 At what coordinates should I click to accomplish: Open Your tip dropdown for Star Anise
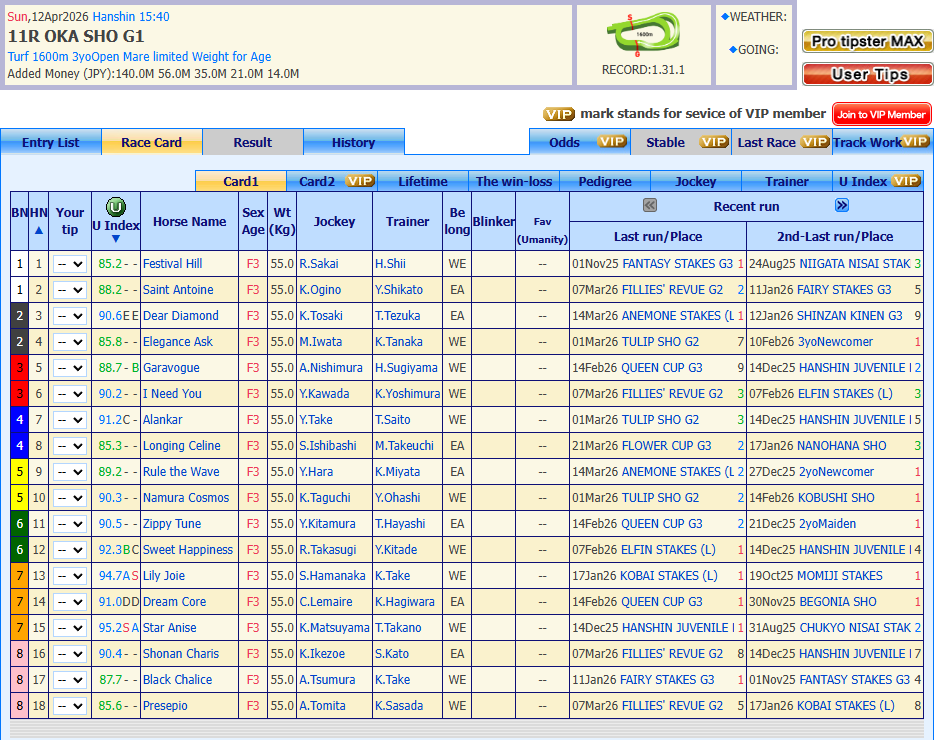[x=70, y=628]
